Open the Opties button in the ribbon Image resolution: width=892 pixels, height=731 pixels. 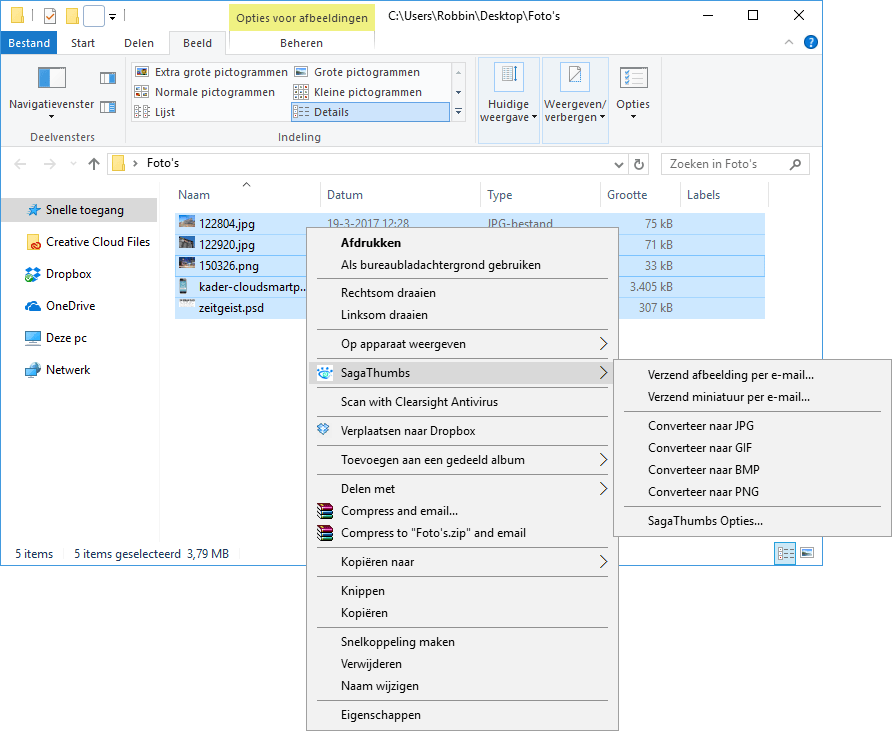(633, 93)
